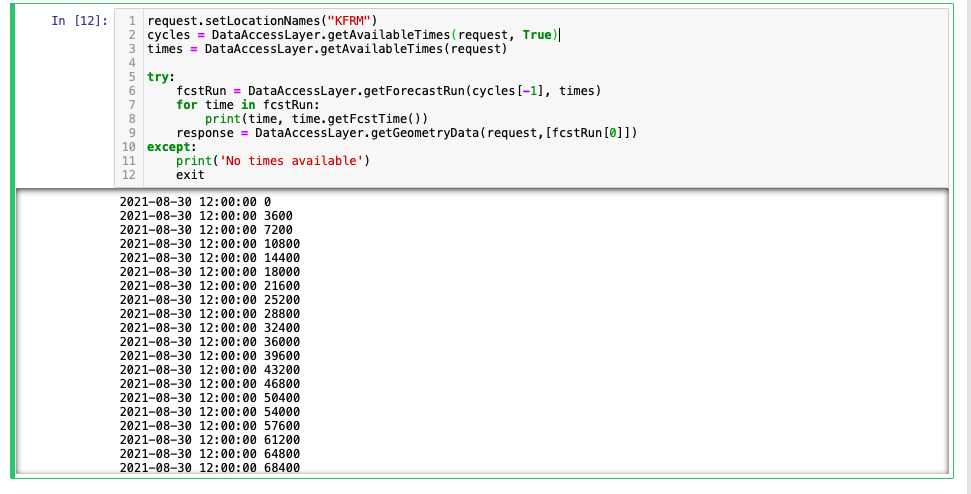Click the 'exit' statement on line 12
This screenshot has width=971, height=494.
pos(191,175)
